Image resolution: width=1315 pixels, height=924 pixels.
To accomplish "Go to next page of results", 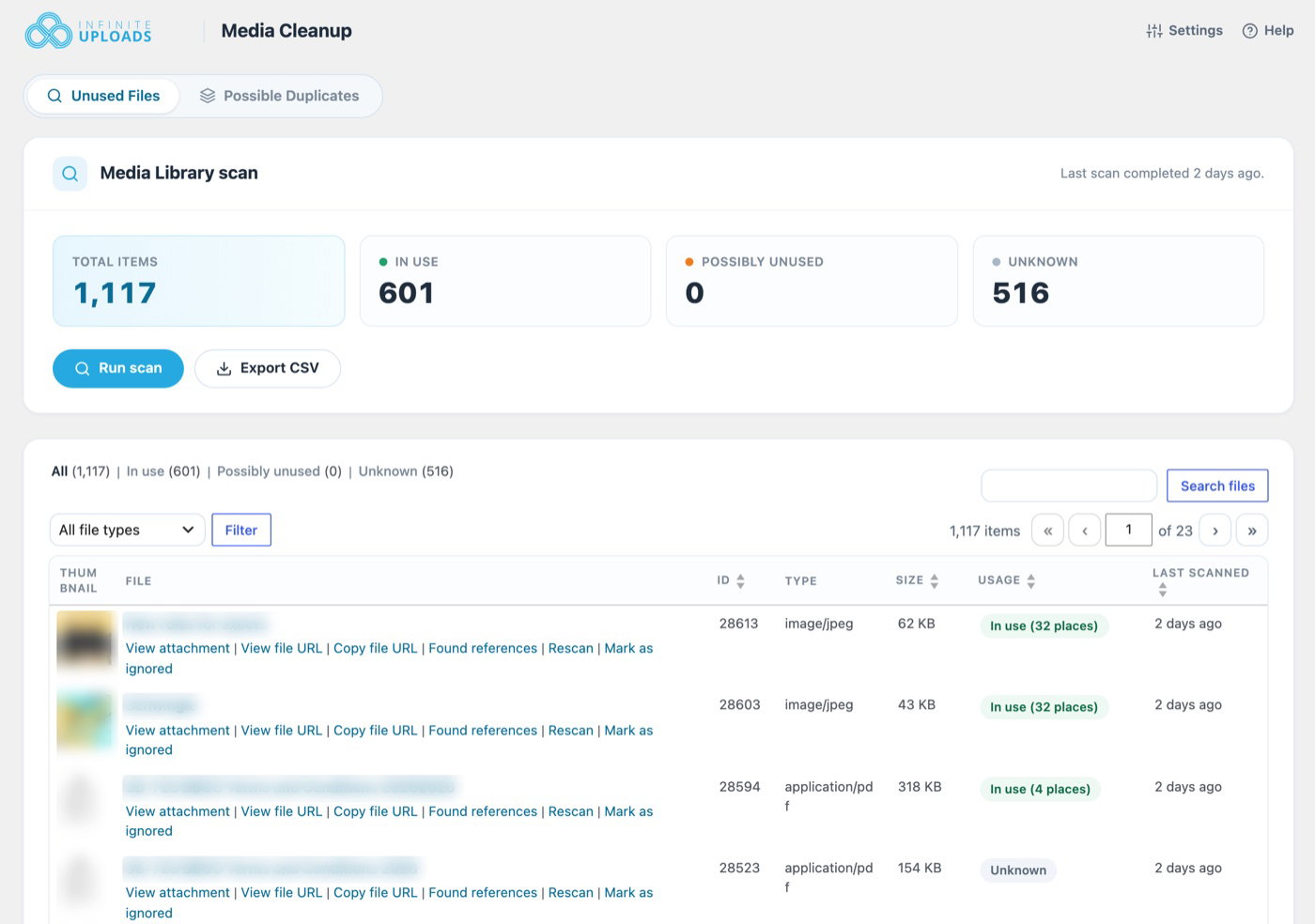I will pyautogui.click(x=1215, y=531).
